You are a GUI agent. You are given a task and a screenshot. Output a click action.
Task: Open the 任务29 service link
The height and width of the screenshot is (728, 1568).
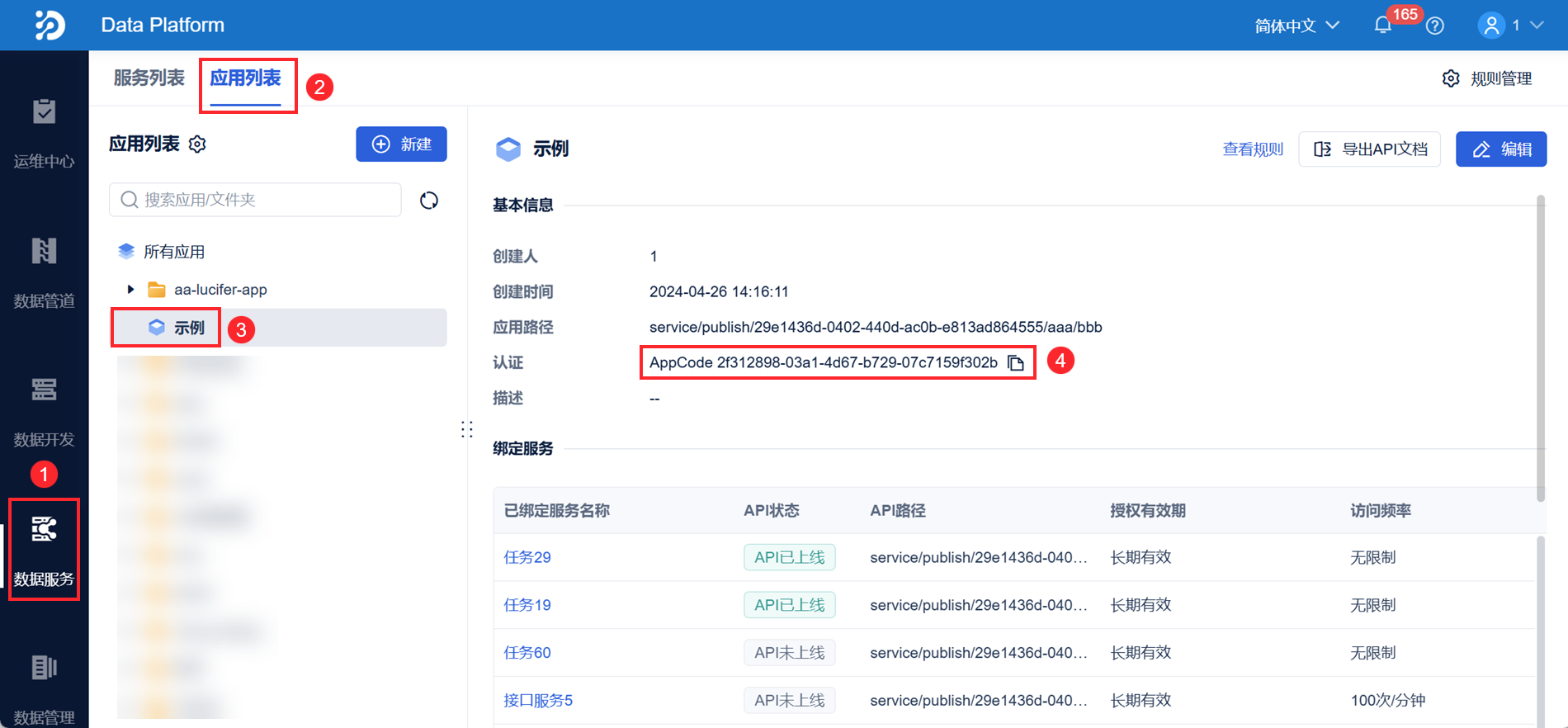pyautogui.click(x=527, y=557)
